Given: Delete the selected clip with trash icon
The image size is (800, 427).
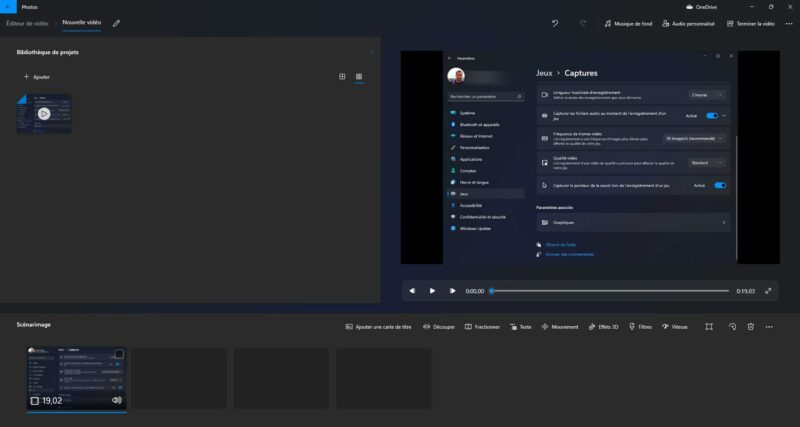Looking at the screenshot, I should click(751, 327).
